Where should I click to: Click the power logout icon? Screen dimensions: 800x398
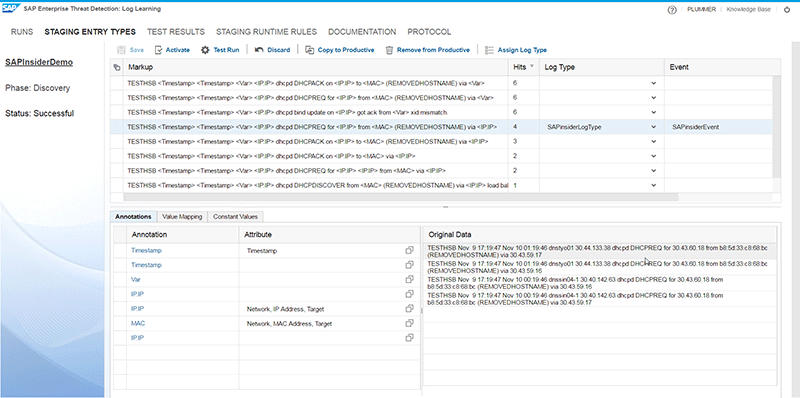786,10
